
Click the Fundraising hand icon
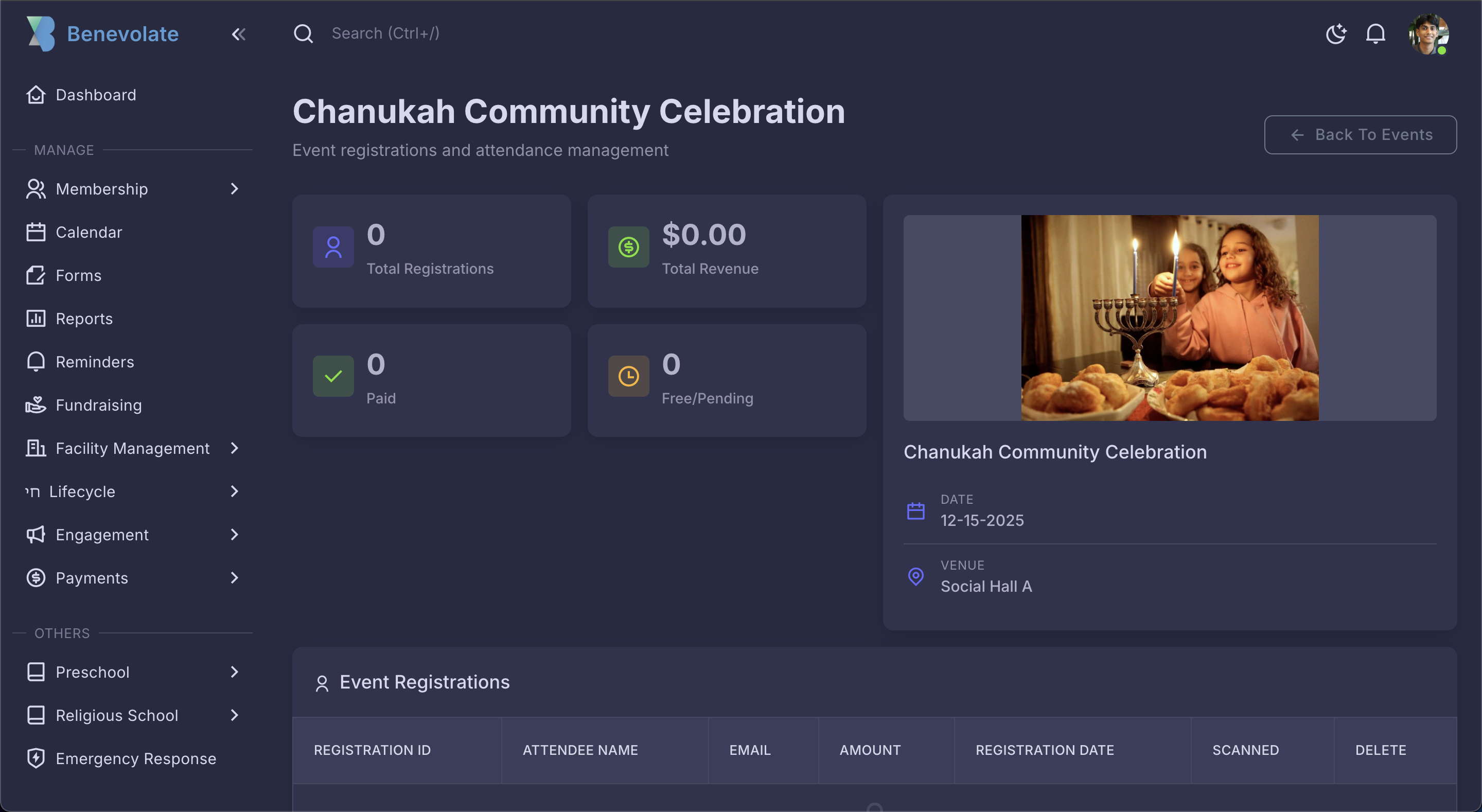coord(36,404)
